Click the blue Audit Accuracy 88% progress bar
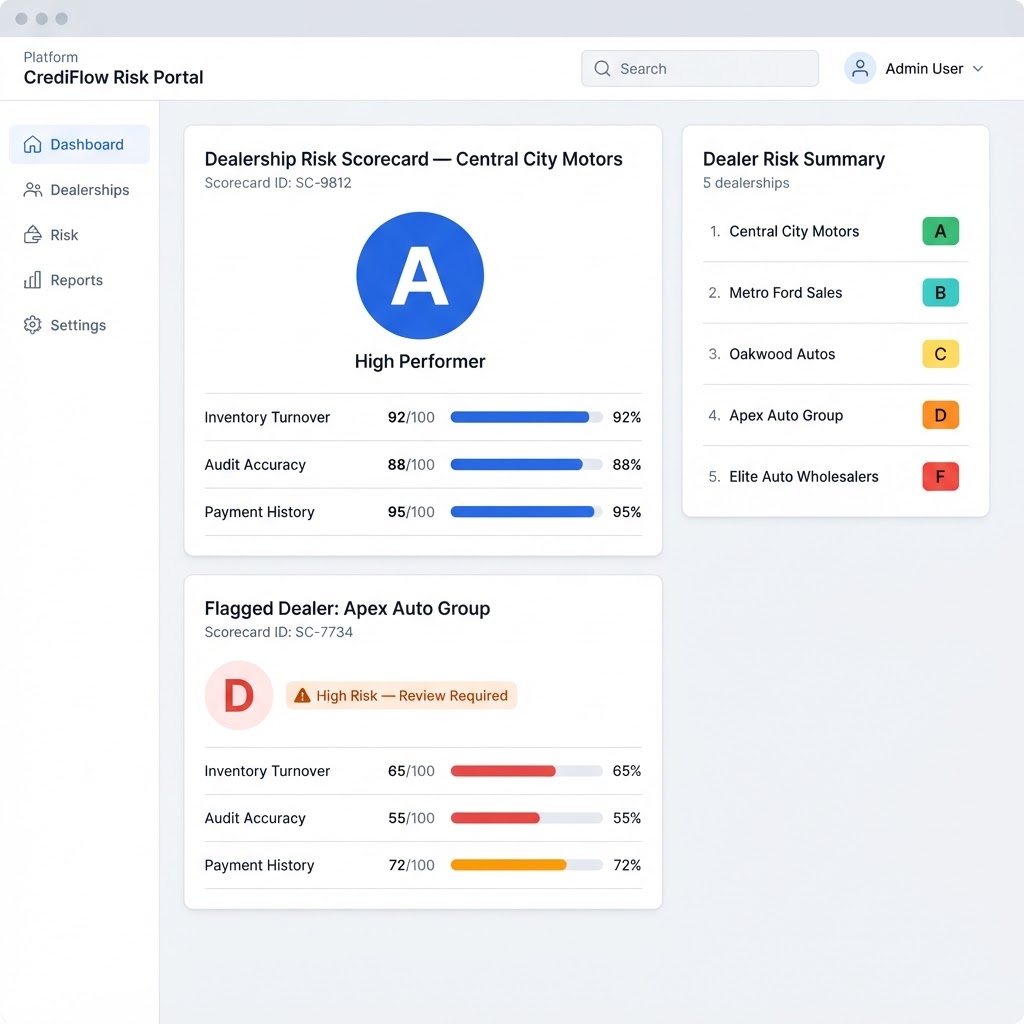The height and width of the screenshot is (1024, 1024). [526, 464]
